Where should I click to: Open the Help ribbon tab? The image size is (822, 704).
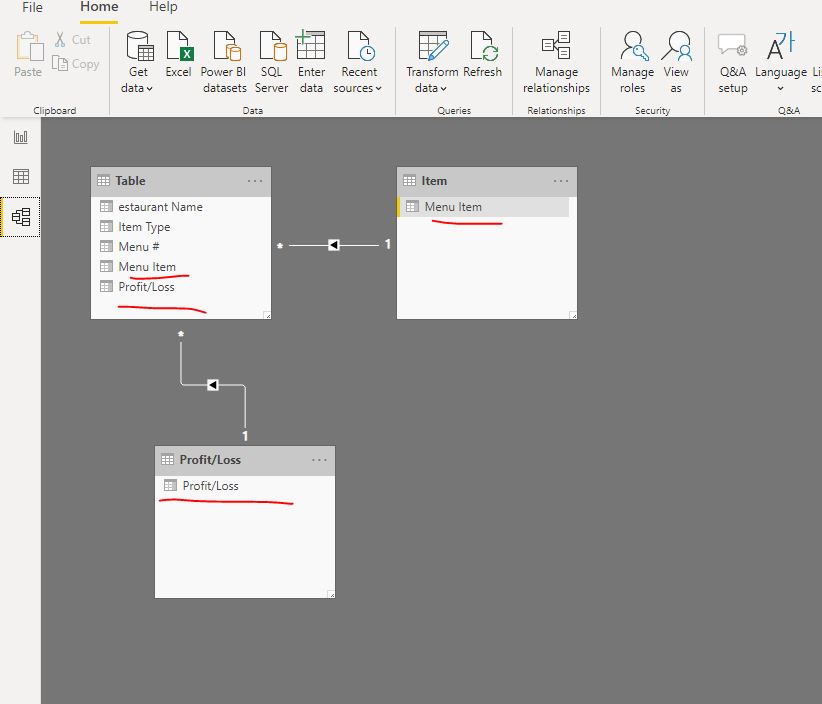point(163,7)
